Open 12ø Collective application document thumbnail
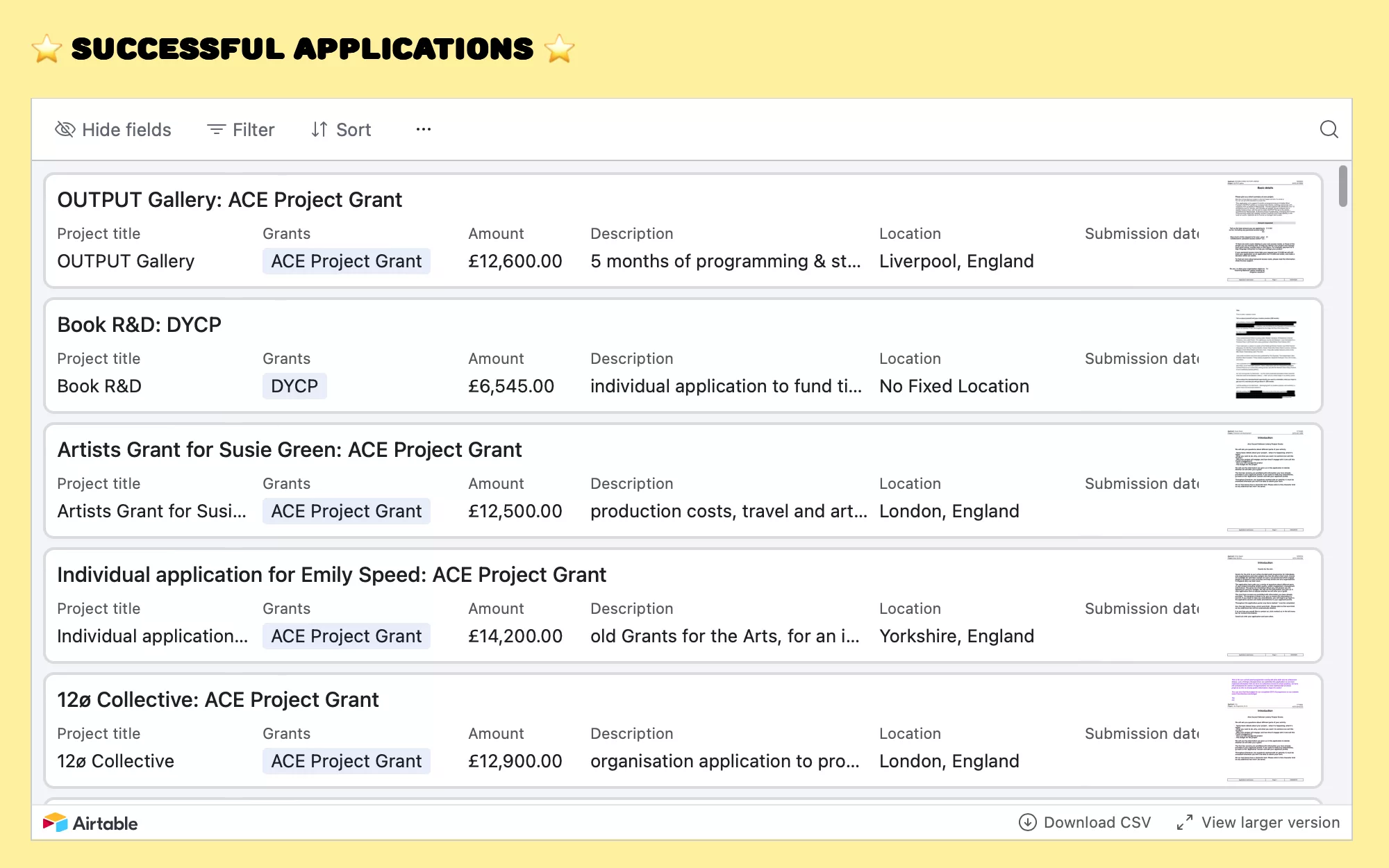The image size is (1389, 868). point(1265,731)
